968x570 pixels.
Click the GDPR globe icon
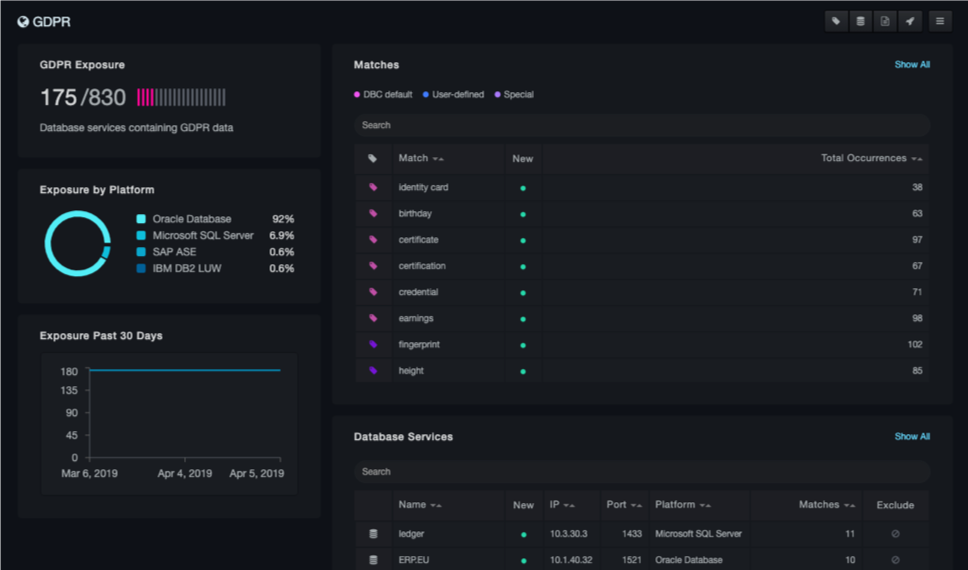pos(23,22)
